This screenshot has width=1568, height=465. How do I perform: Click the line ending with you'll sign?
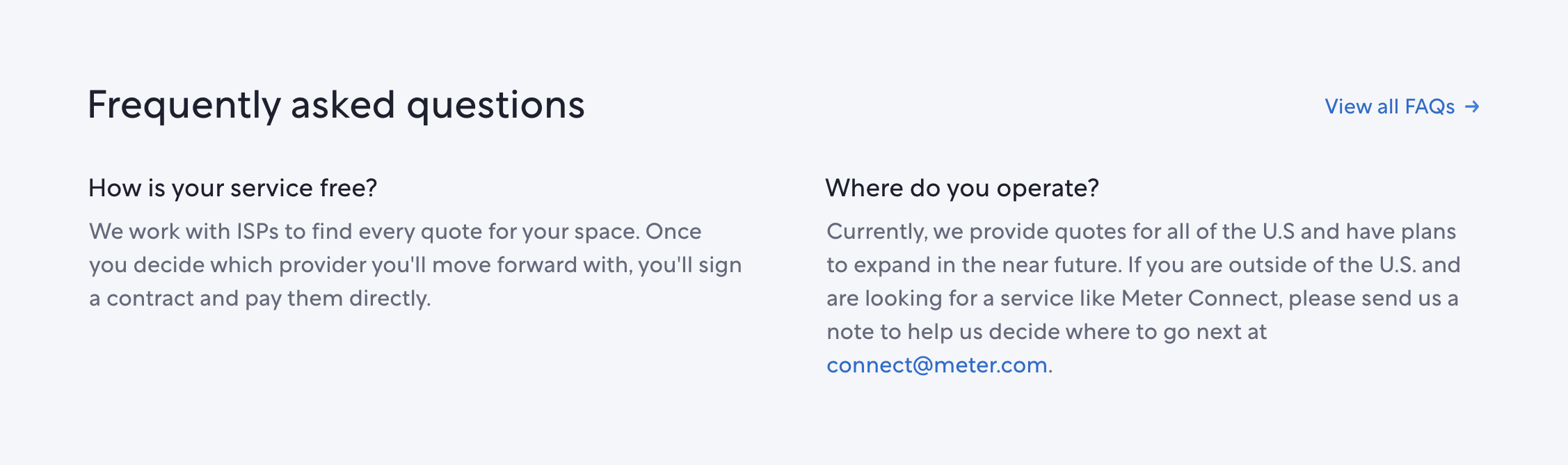[415, 265]
